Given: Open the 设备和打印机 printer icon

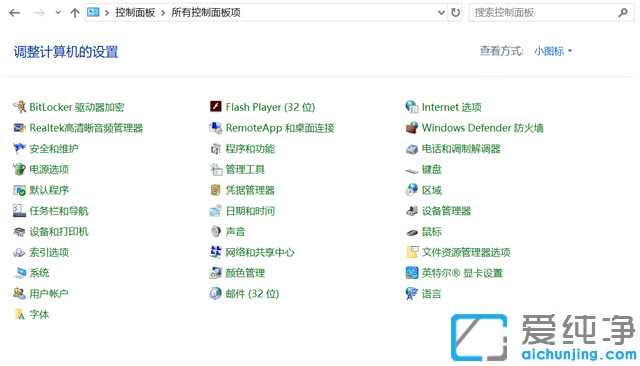Looking at the screenshot, I should pos(19,232).
